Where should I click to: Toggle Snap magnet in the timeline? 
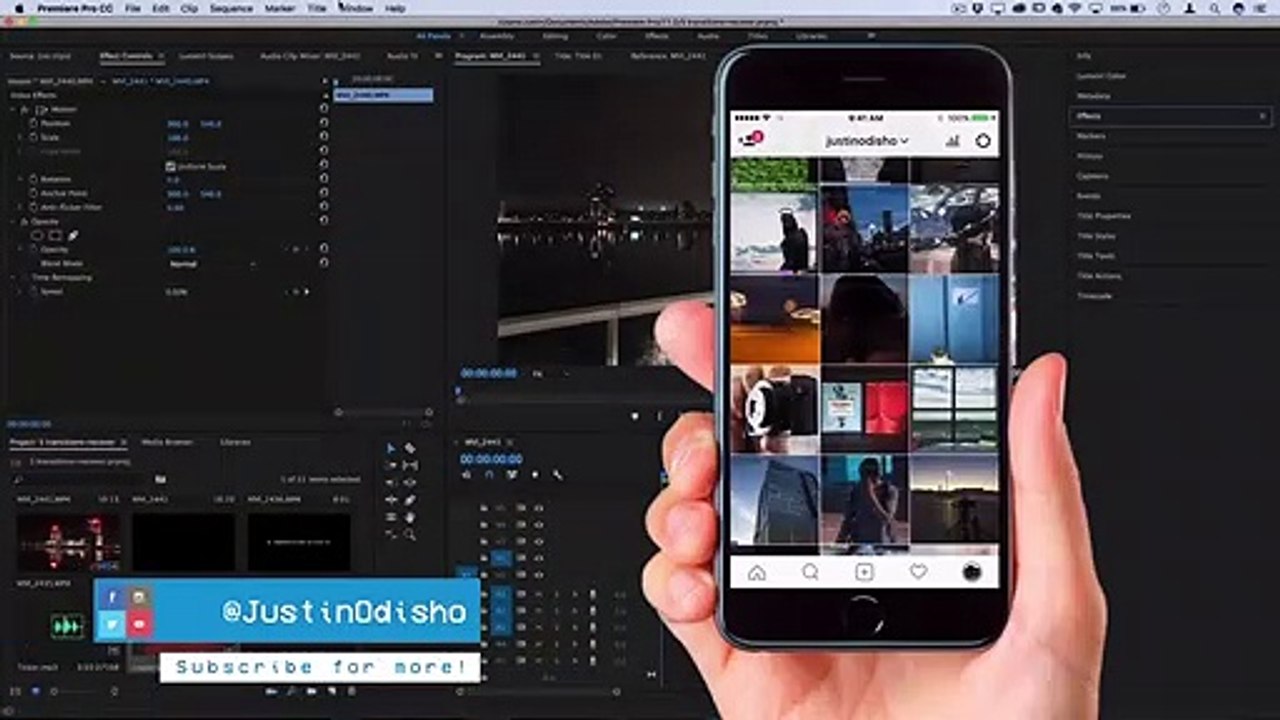pos(489,475)
